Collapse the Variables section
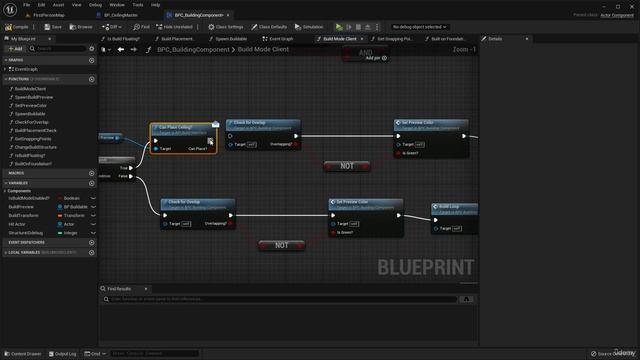Image resolution: width=640 pixels, height=360 pixels. tap(5, 183)
